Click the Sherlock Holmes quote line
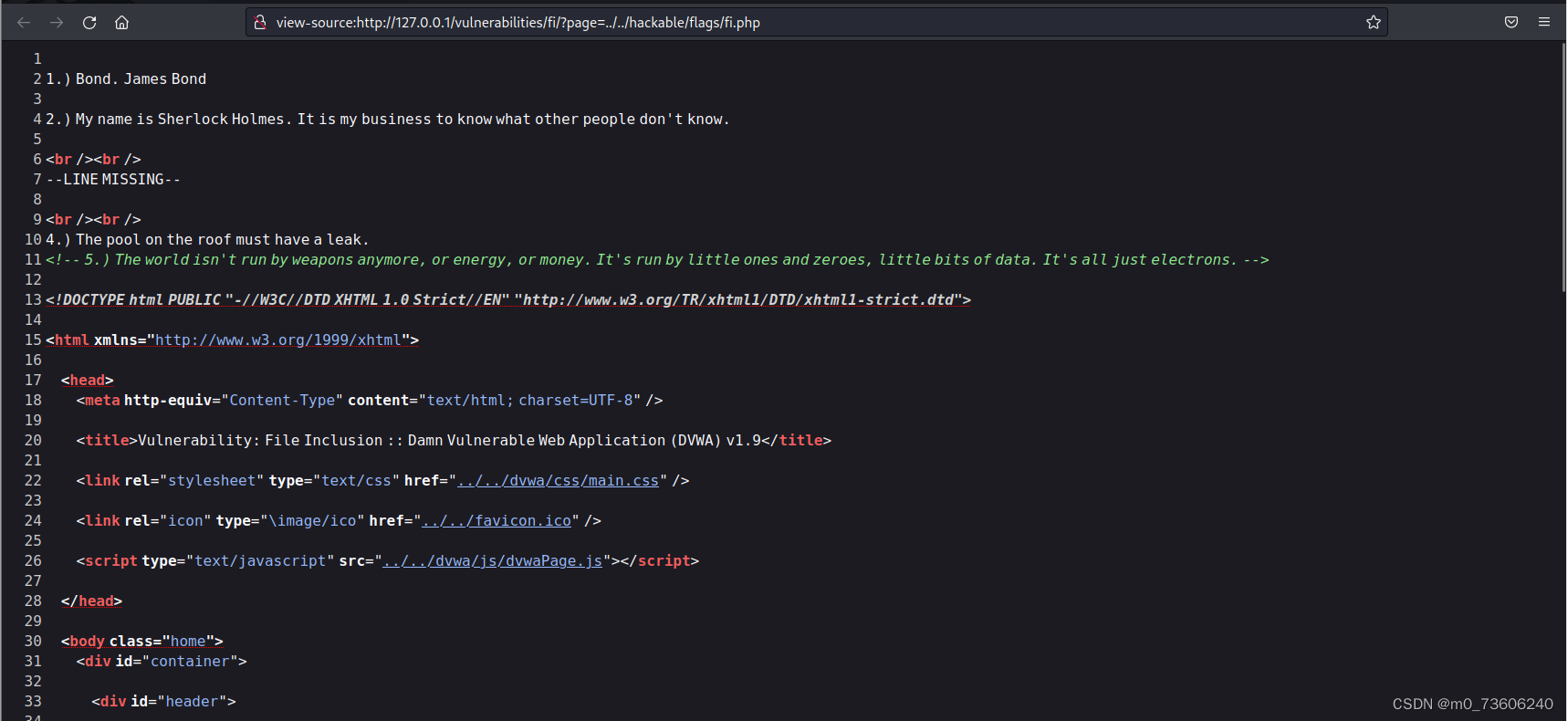Viewport: 1568px width, 721px height. [x=388, y=119]
